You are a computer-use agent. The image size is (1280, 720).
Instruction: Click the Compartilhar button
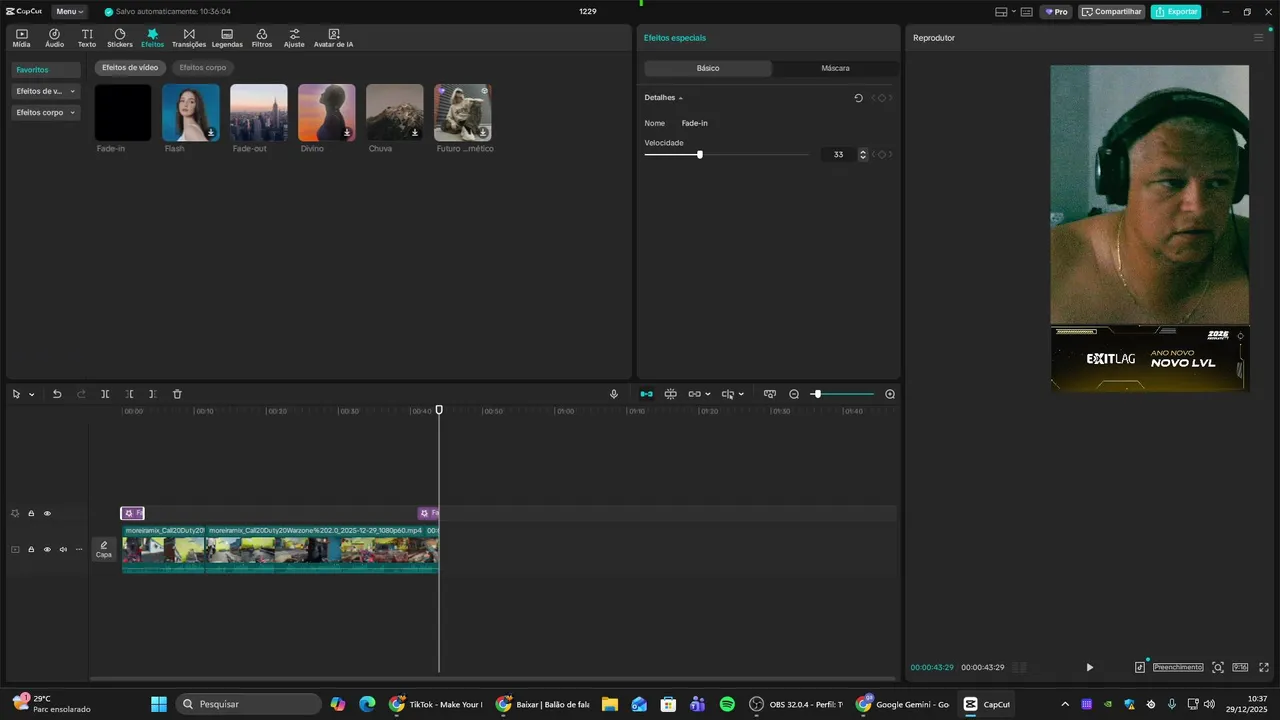[1112, 12]
